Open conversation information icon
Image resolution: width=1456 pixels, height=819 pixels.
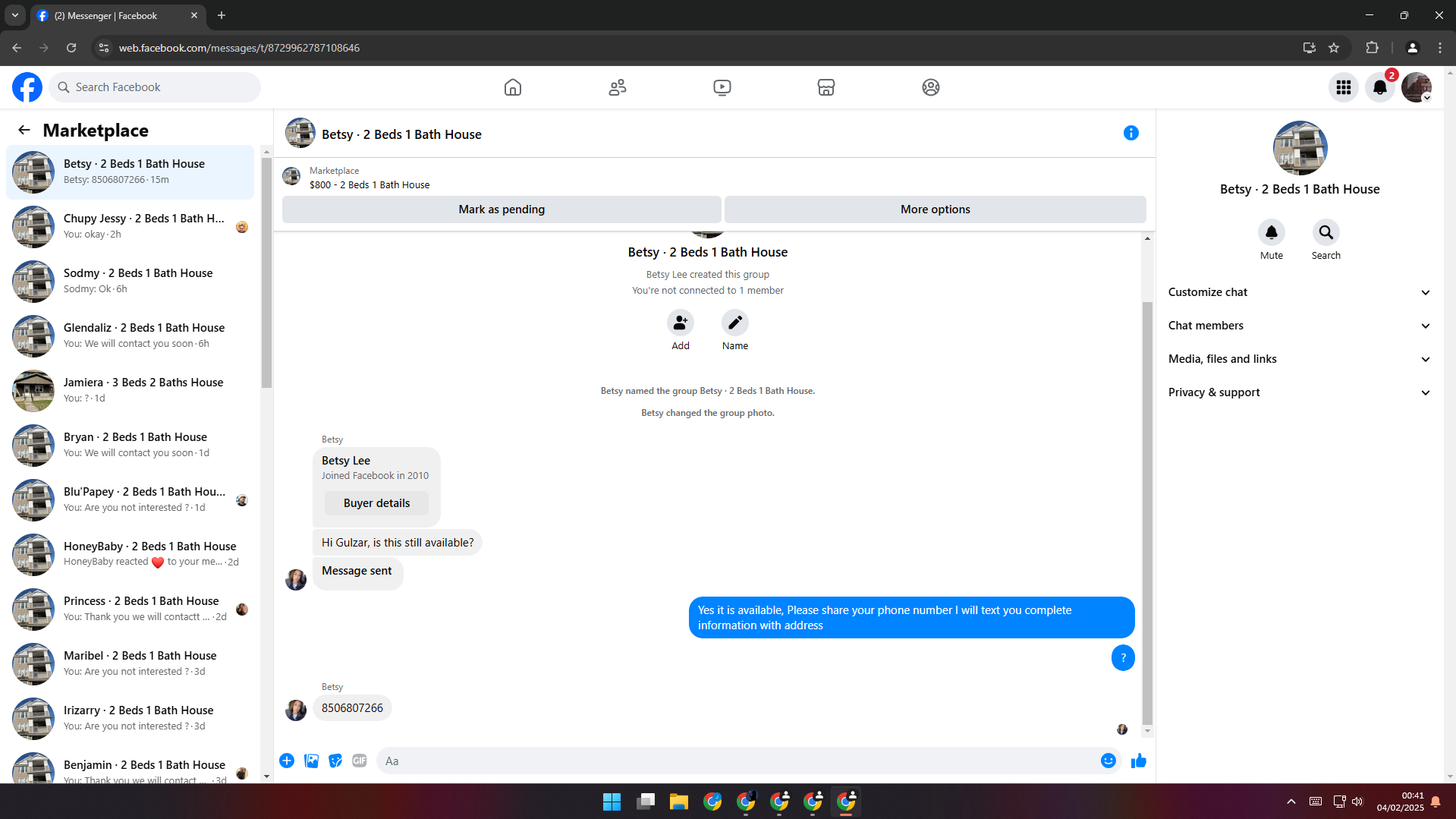tap(1131, 133)
